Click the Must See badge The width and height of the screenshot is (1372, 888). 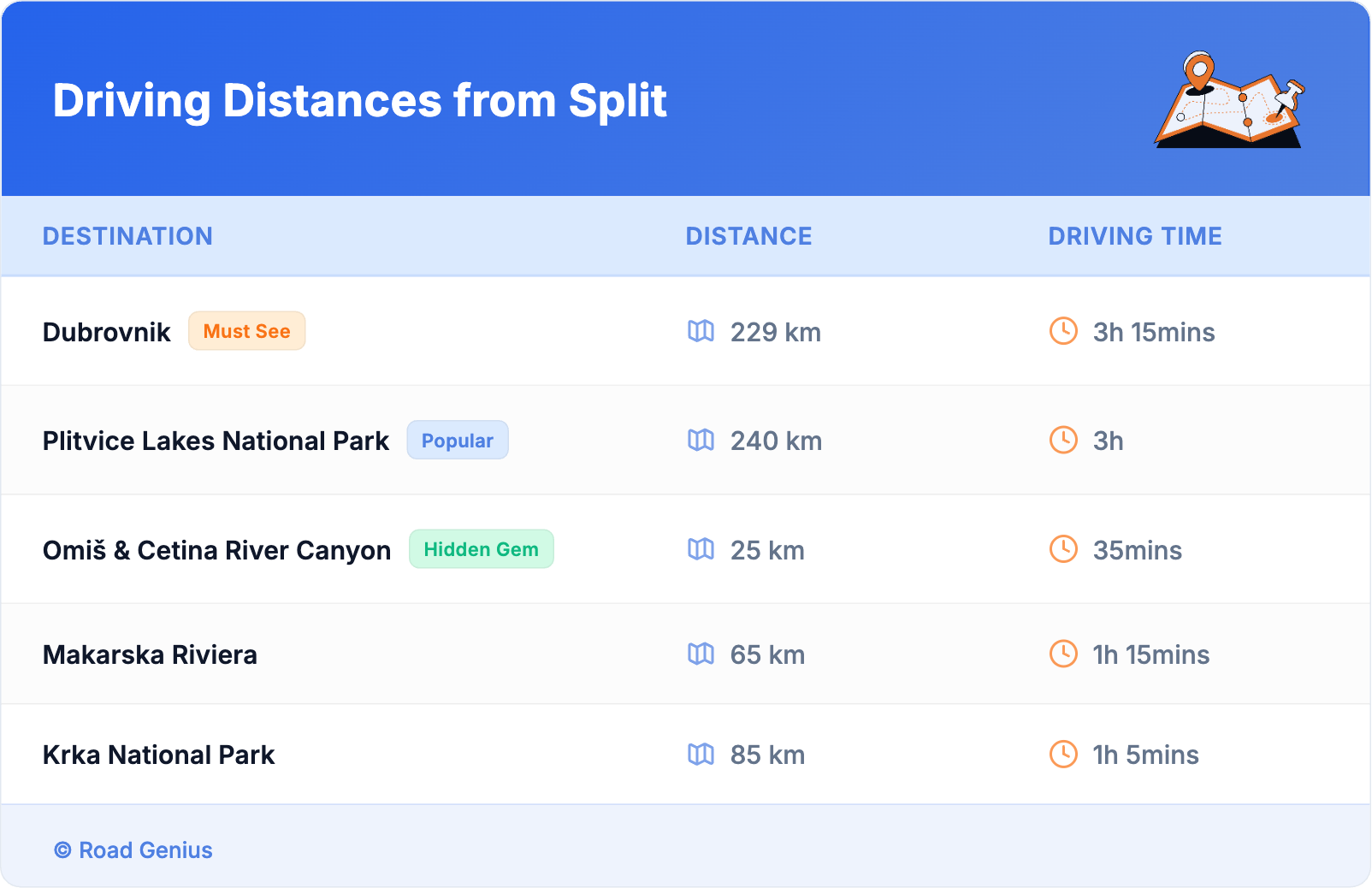[246, 331]
